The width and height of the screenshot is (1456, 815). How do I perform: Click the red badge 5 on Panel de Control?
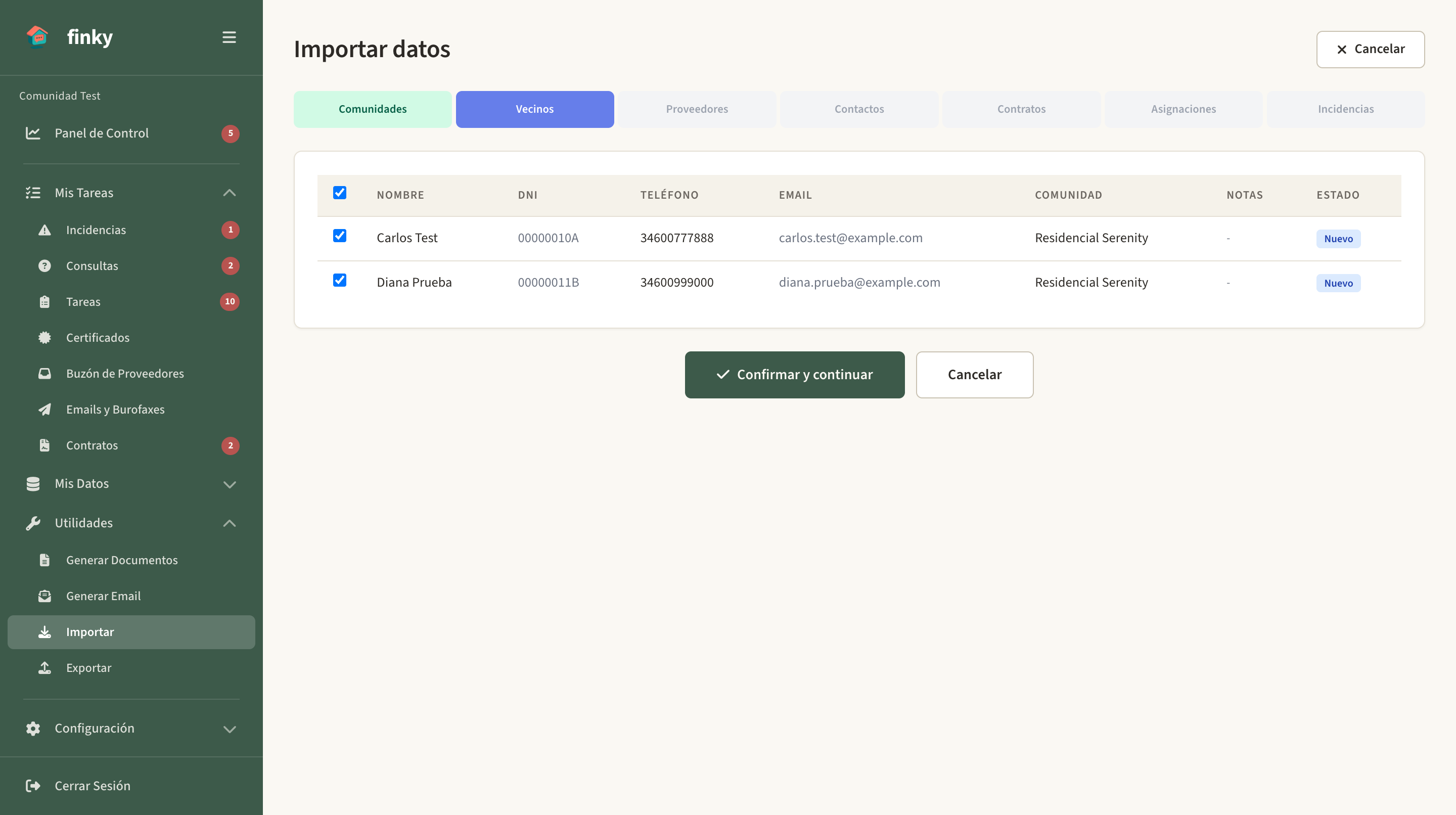pyautogui.click(x=230, y=133)
